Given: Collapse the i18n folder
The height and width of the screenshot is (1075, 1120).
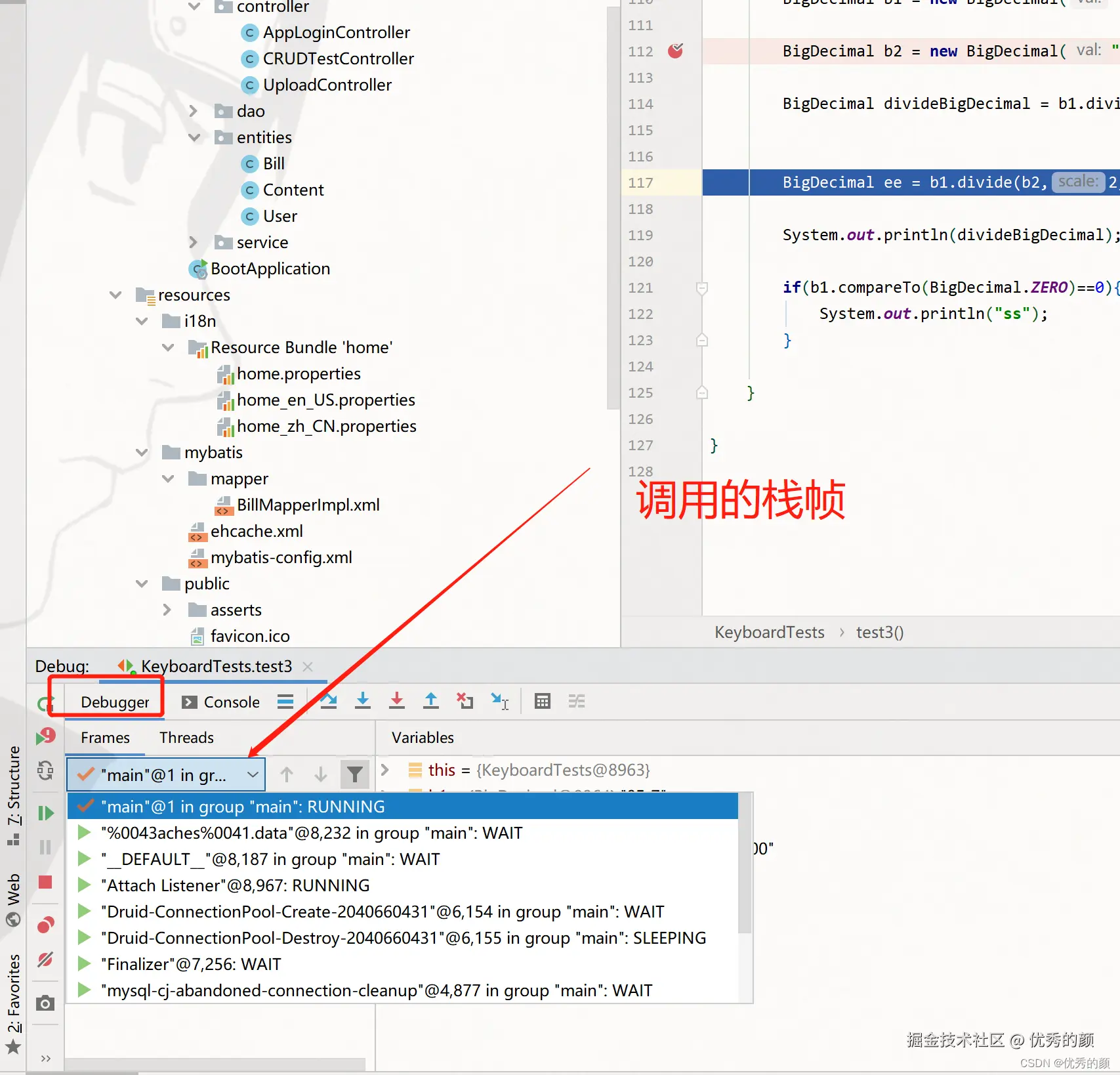Looking at the screenshot, I should click(x=142, y=321).
